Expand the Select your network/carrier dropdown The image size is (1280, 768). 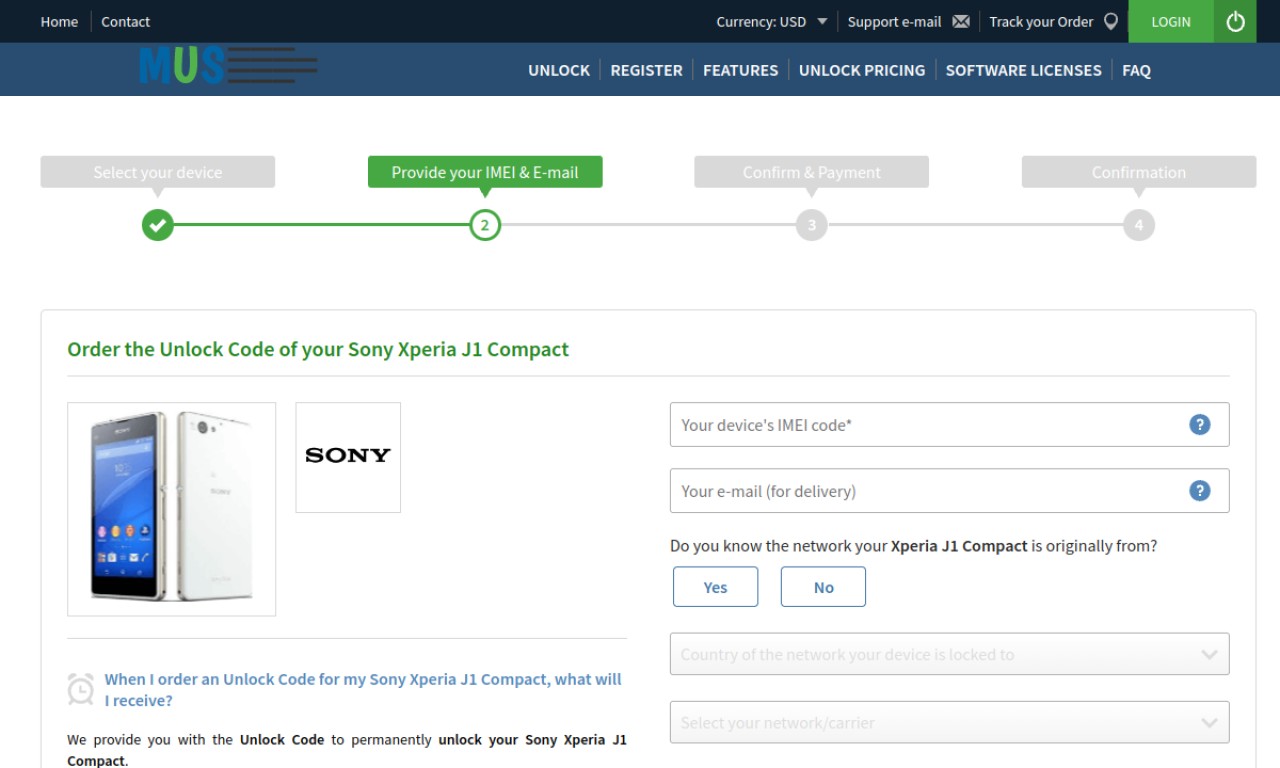949,722
